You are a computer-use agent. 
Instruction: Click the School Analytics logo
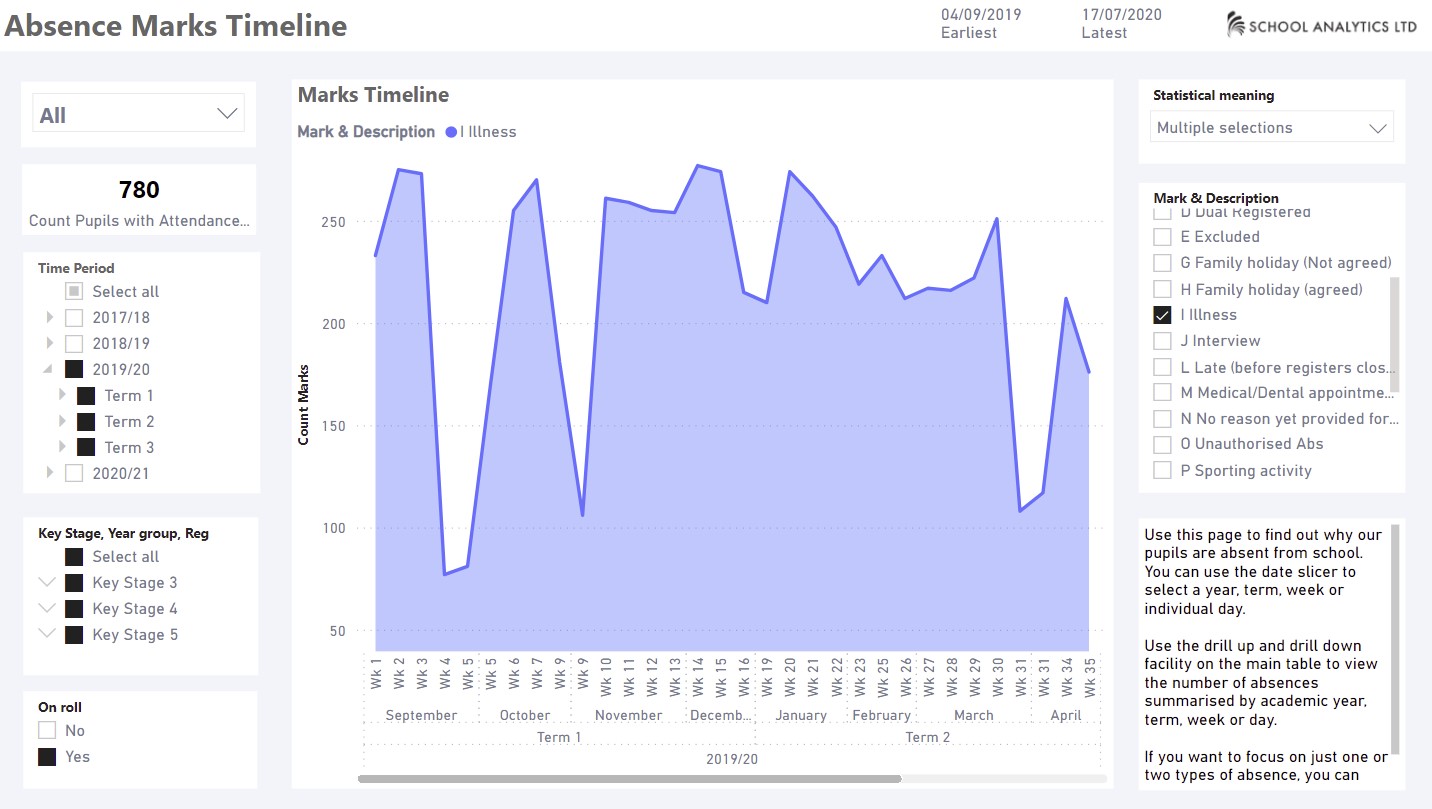point(1321,25)
